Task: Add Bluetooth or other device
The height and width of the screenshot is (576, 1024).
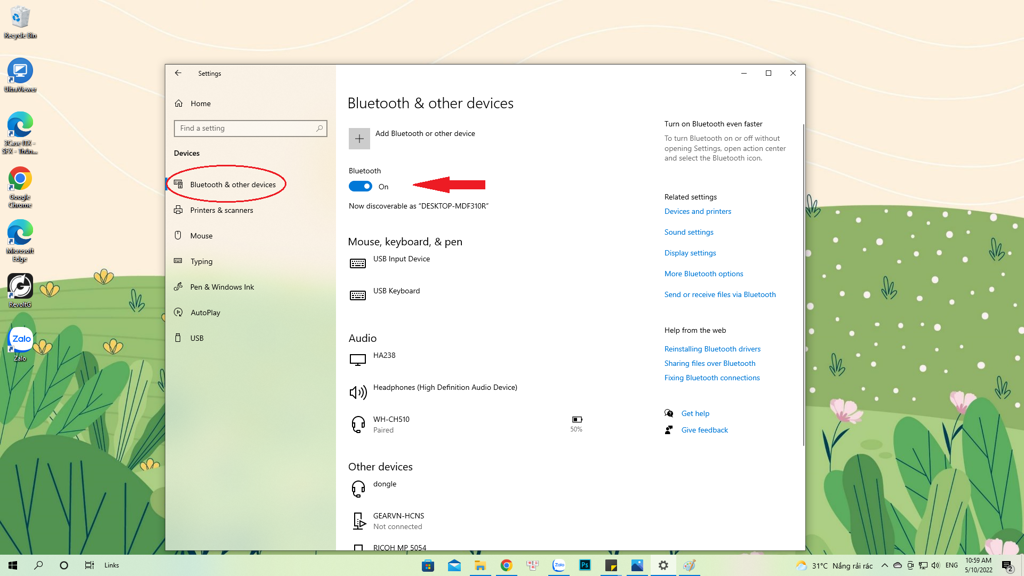Action: pyautogui.click(x=412, y=138)
